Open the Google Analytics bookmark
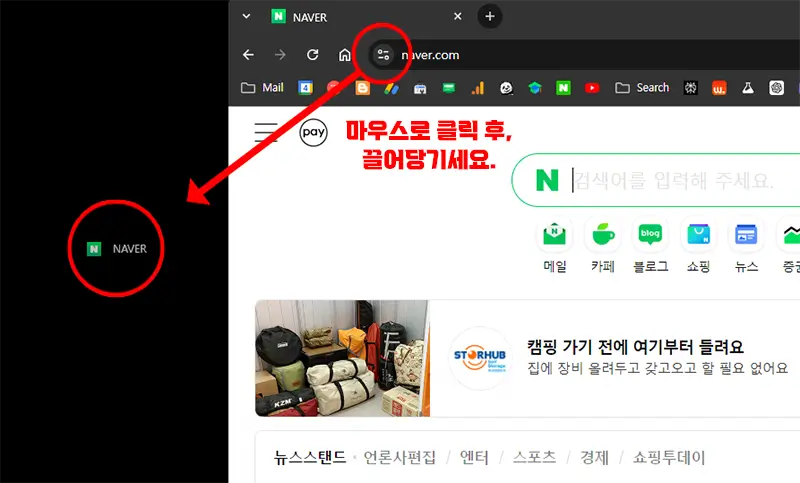The image size is (800, 483). [x=478, y=88]
